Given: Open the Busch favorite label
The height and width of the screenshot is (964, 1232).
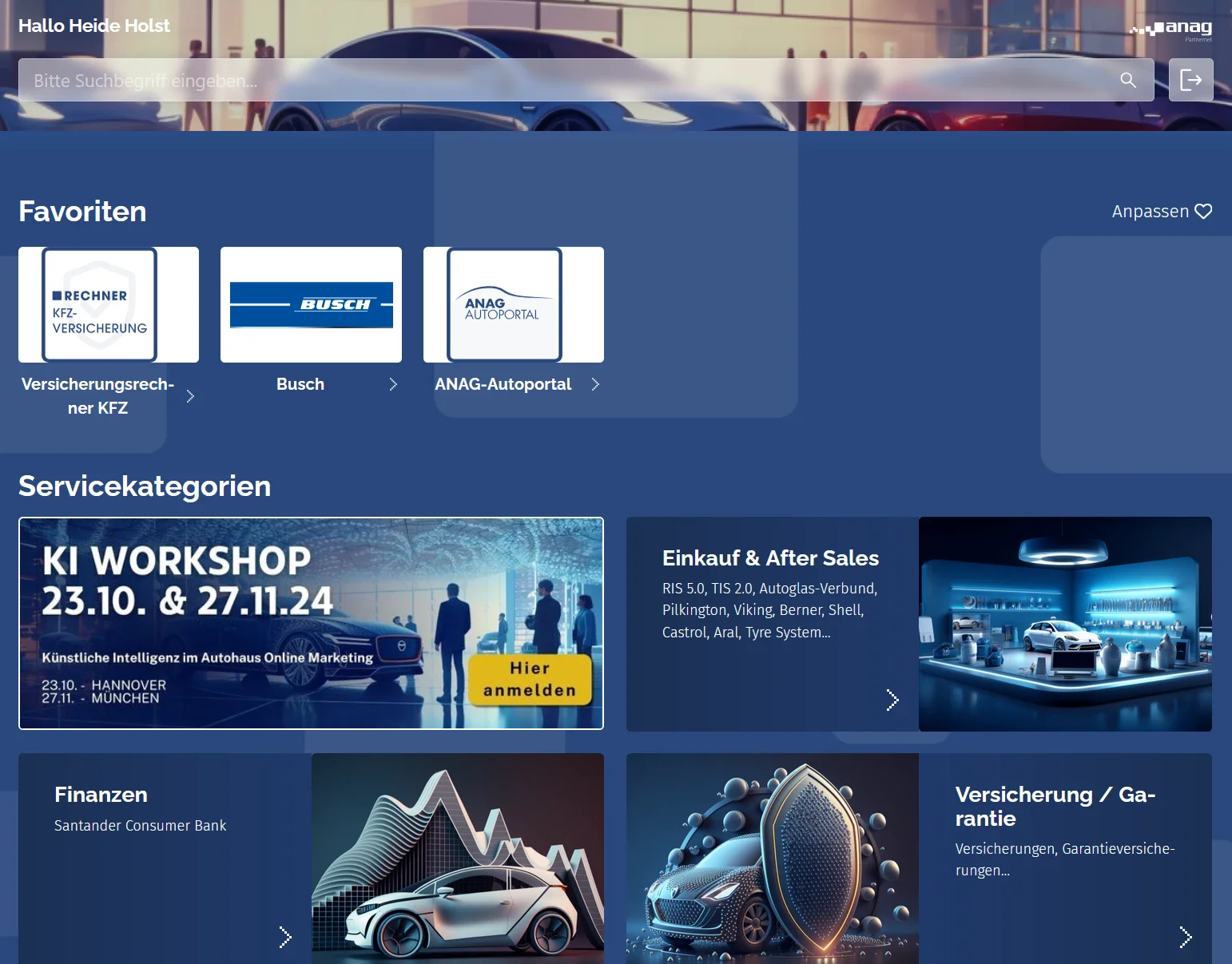Looking at the screenshot, I should tap(300, 384).
